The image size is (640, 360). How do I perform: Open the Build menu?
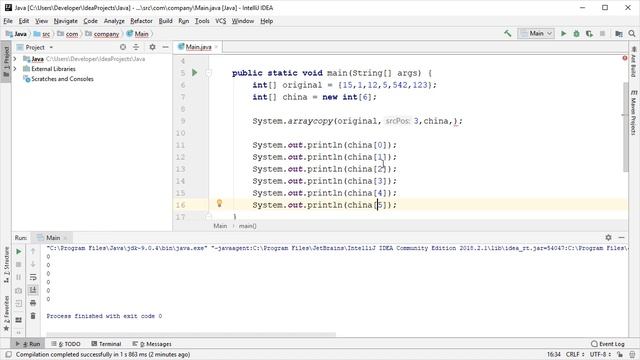(165, 21)
